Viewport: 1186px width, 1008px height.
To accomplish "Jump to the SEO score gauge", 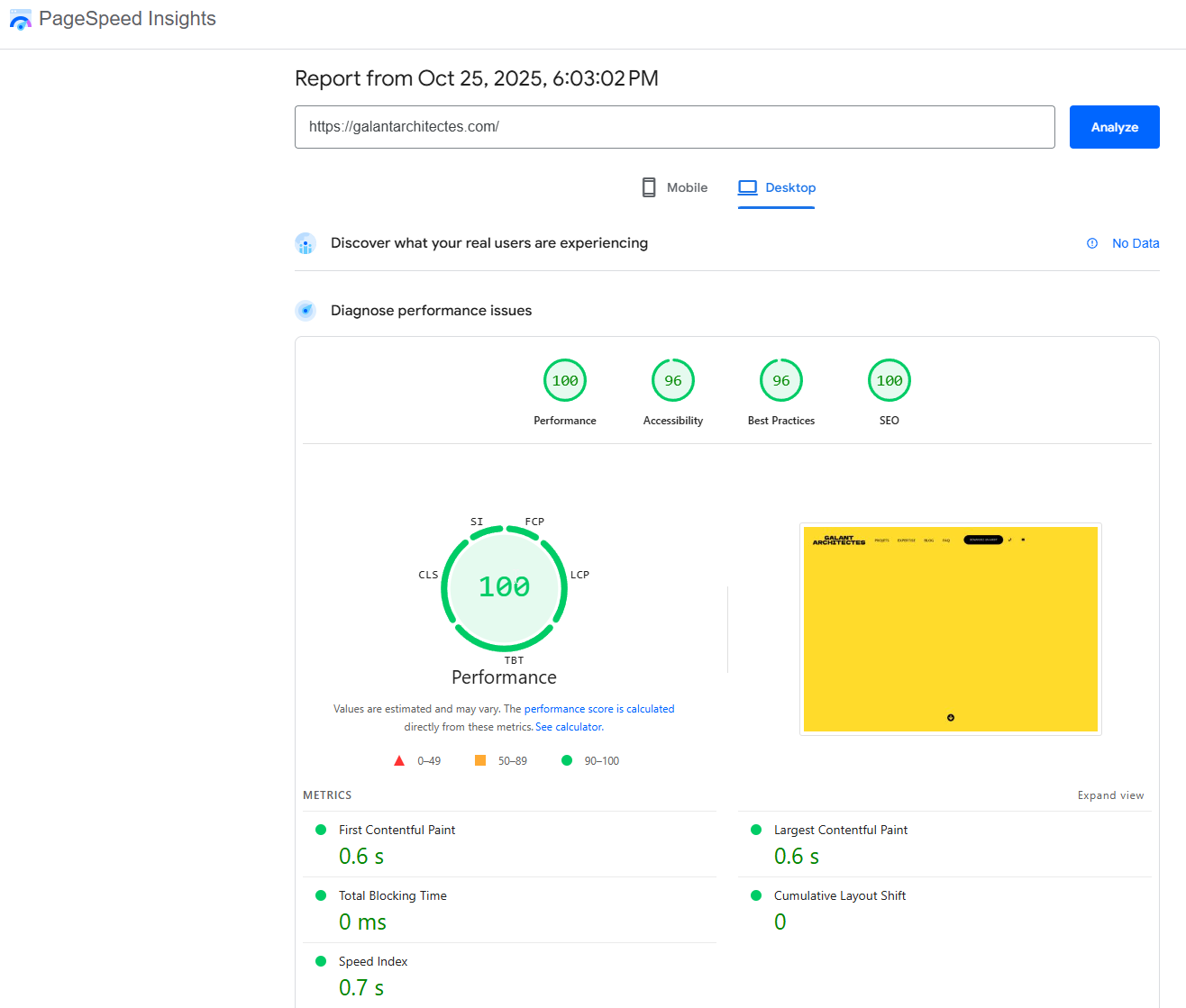I will pyautogui.click(x=889, y=381).
